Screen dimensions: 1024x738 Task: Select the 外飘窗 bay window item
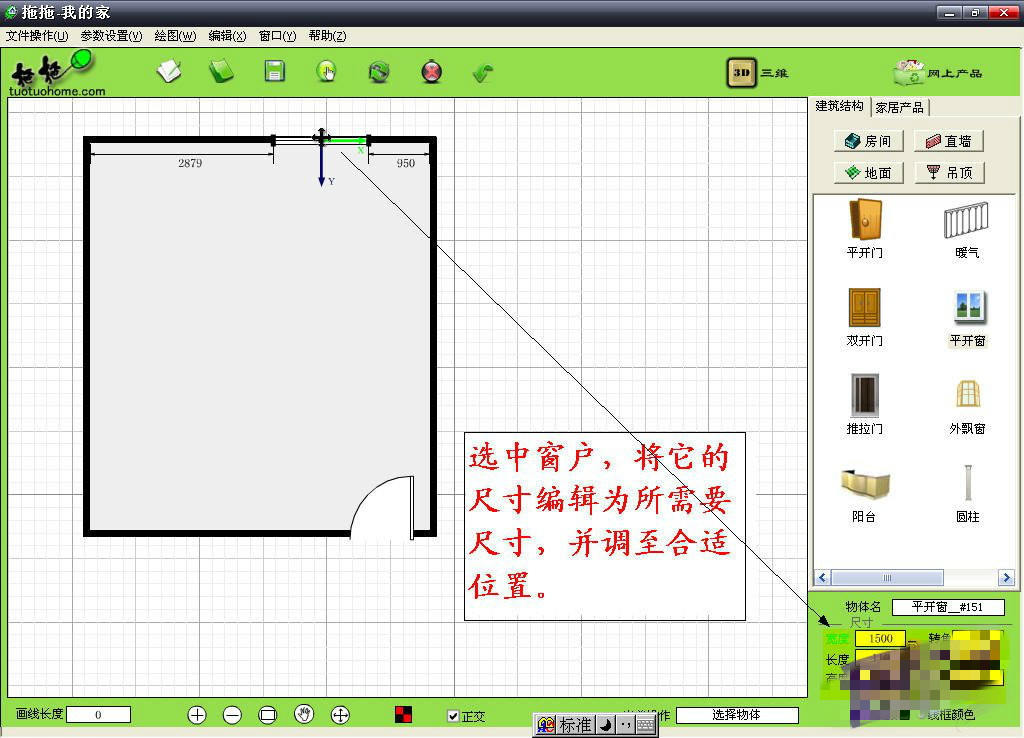point(968,406)
